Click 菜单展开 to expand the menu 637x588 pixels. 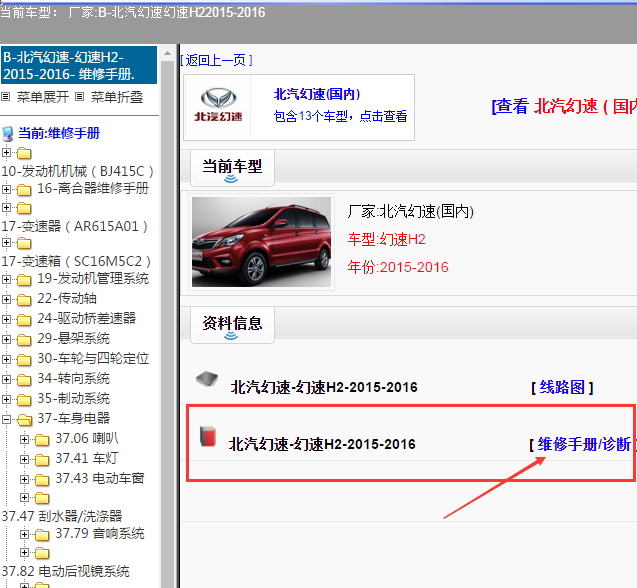tap(42, 97)
